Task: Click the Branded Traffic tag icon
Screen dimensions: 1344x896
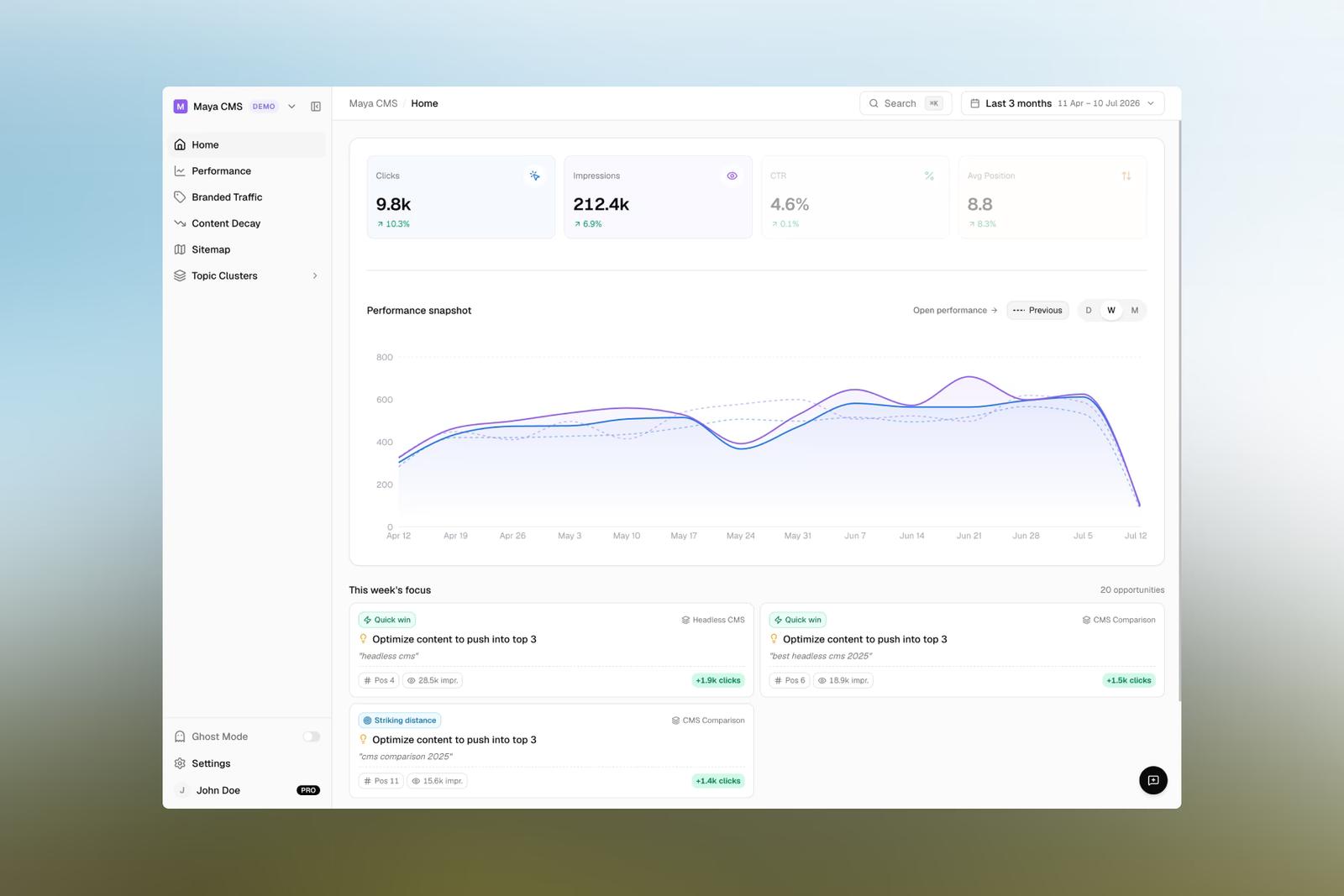Action: (x=180, y=197)
